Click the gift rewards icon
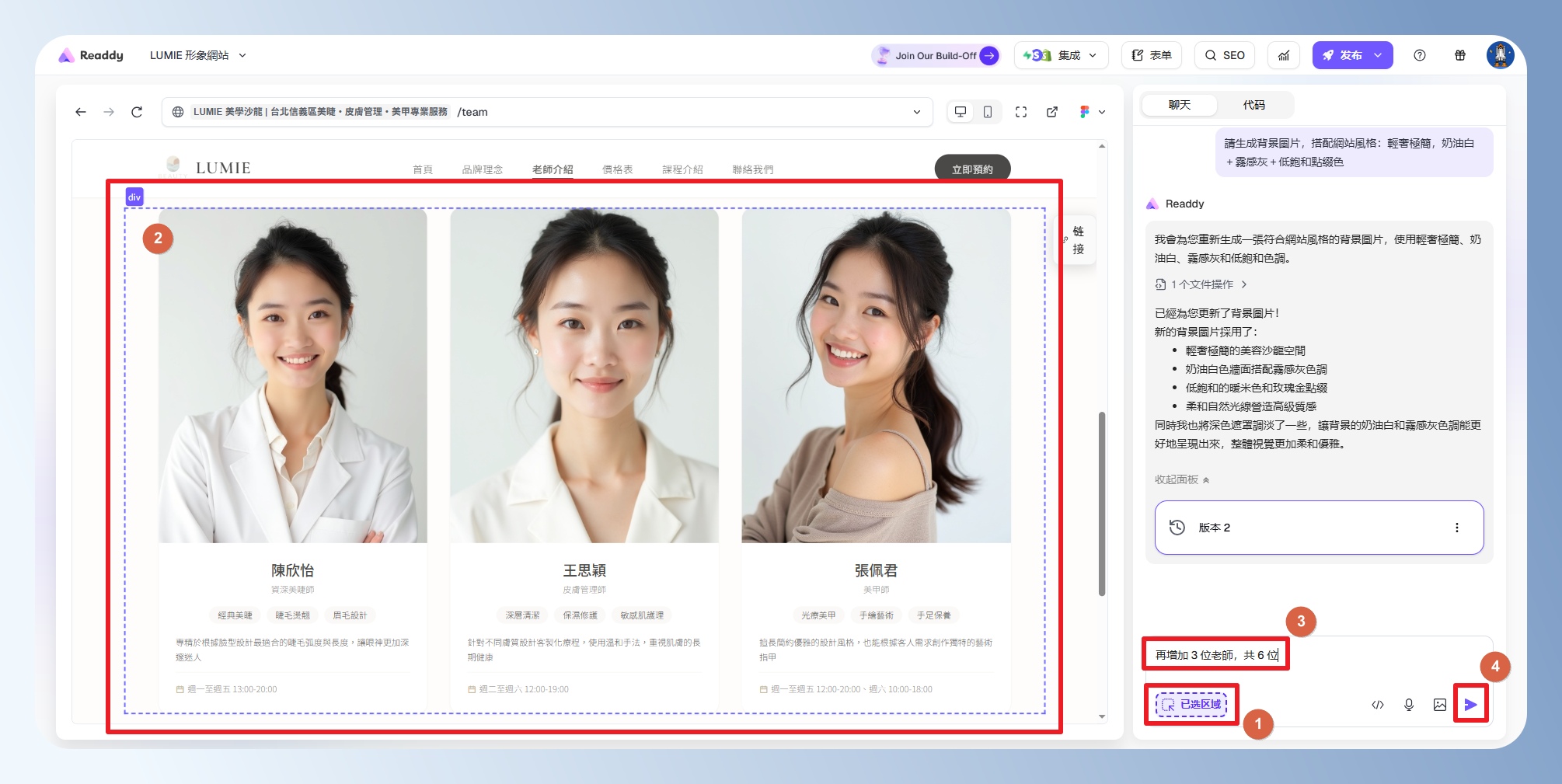The width and height of the screenshot is (1562, 784). pos(1460,55)
